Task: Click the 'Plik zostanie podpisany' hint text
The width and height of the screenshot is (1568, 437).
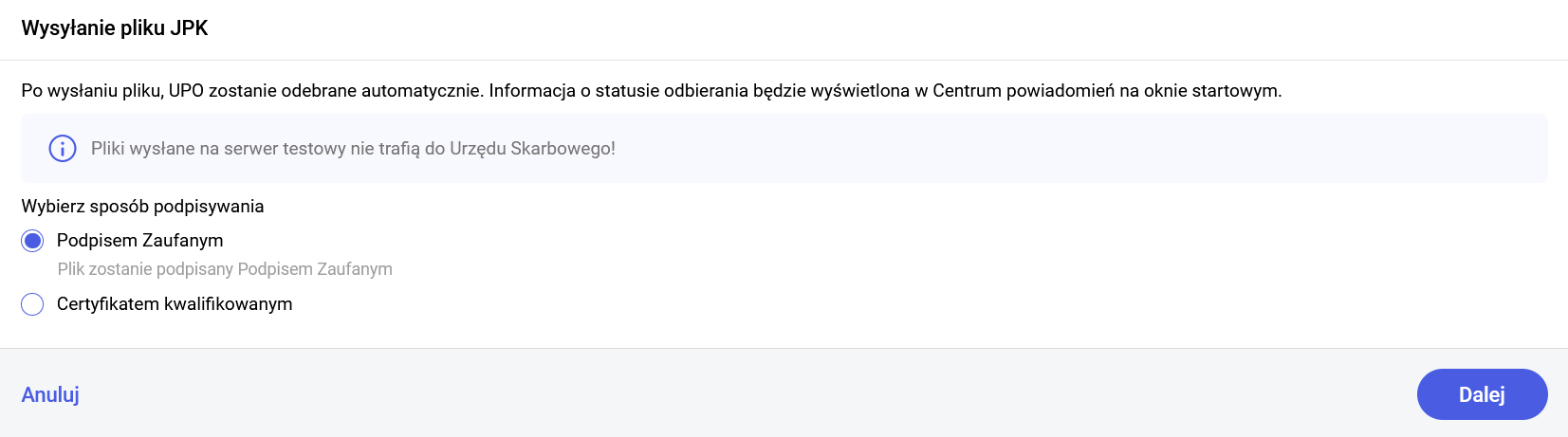Action: (225, 269)
